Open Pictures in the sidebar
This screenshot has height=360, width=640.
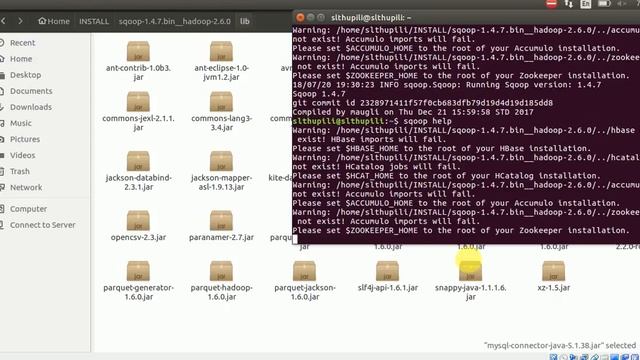click(x=25, y=139)
